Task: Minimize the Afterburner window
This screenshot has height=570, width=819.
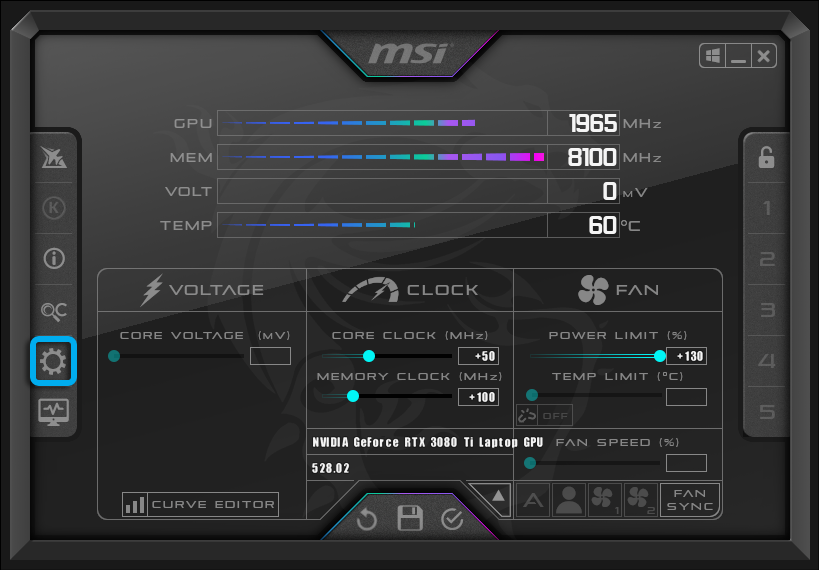Action: (x=738, y=55)
